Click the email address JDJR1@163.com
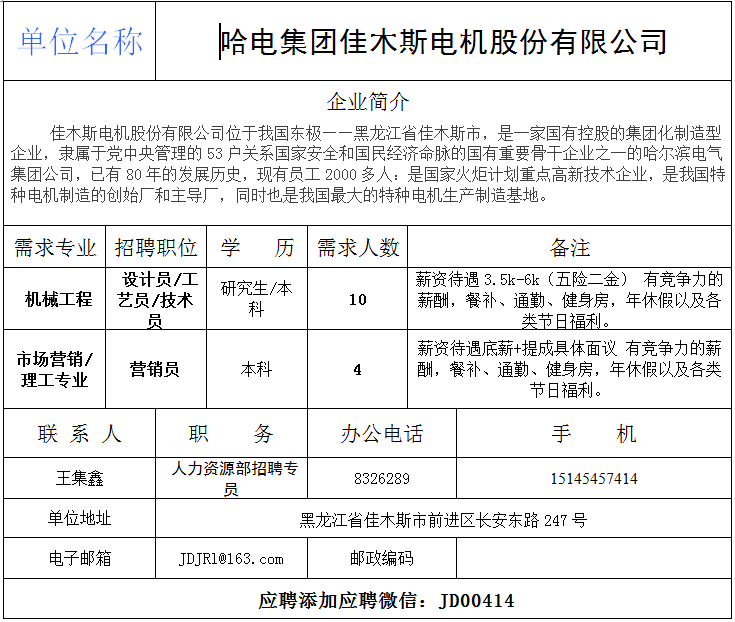Image resolution: width=735 pixels, height=622 pixels. coord(231,558)
